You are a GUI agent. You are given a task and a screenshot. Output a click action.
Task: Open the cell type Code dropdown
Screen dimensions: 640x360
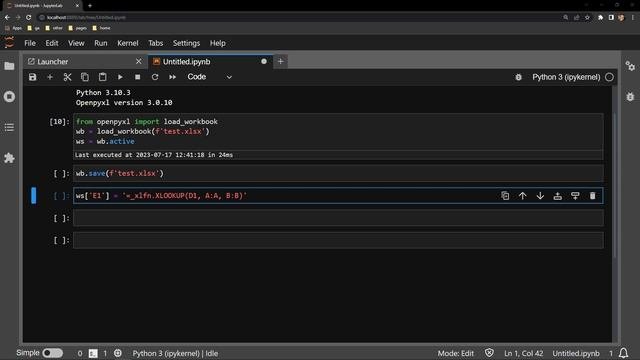point(209,77)
